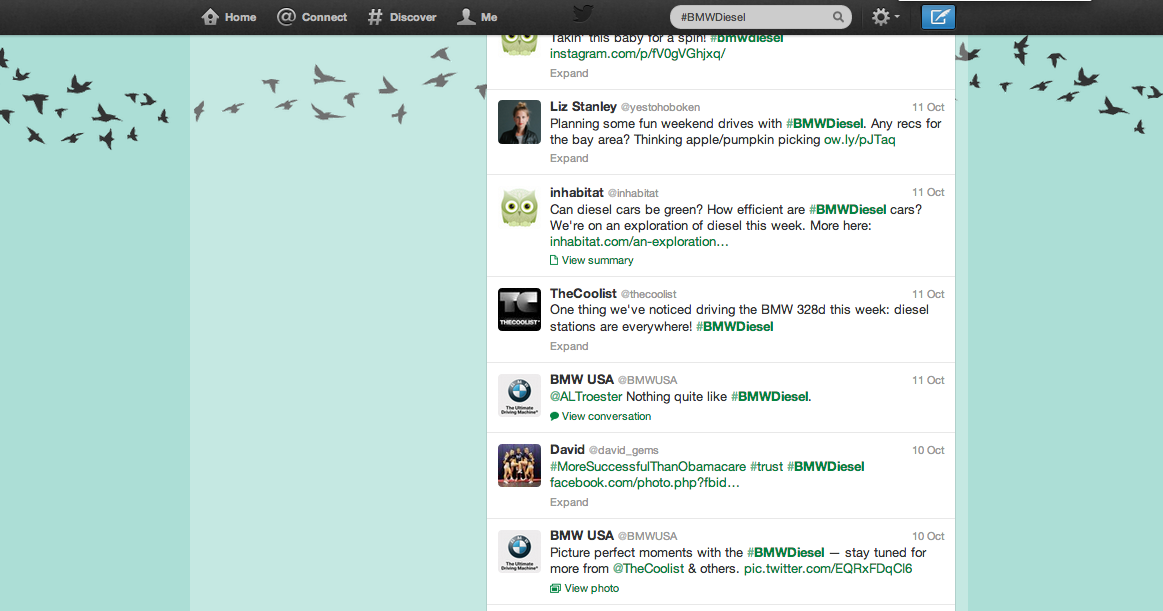Open the Discover tab
This screenshot has height=611, width=1163.
tap(402, 17)
